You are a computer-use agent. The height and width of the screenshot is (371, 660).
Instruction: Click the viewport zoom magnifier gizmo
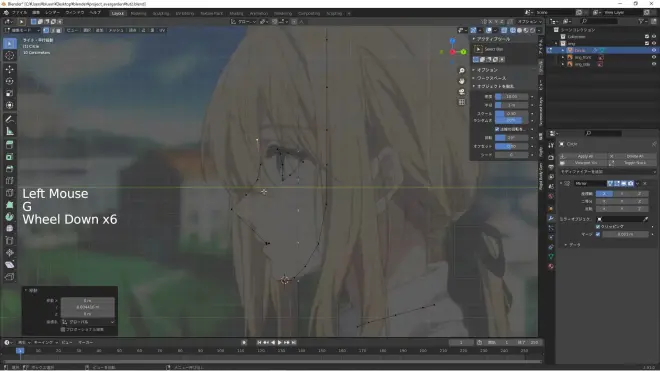[x=462, y=71]
